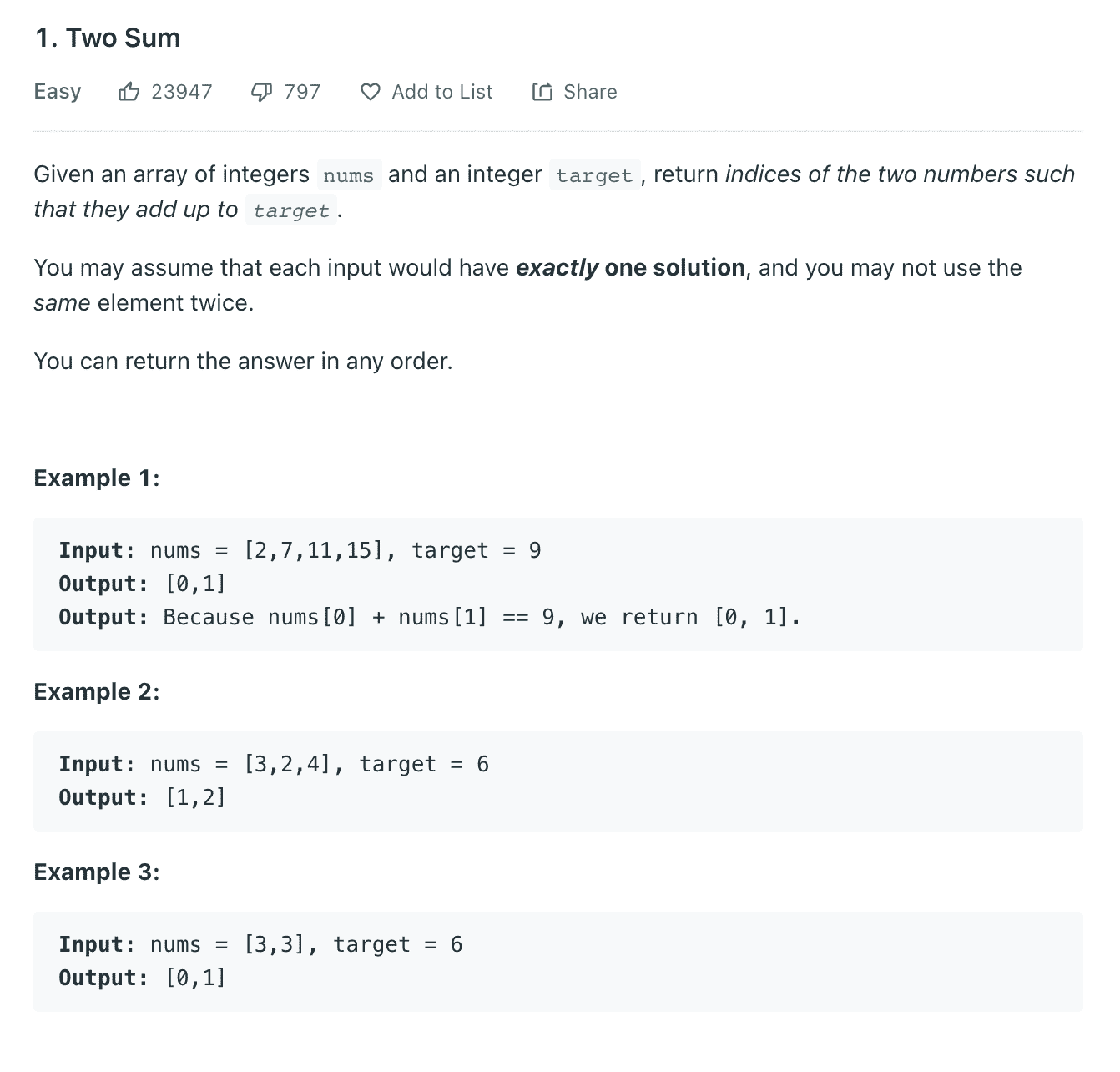The image size is (1120, 1072).
Task: Click the 797 dislikes count
Action: tap(302, 92)
